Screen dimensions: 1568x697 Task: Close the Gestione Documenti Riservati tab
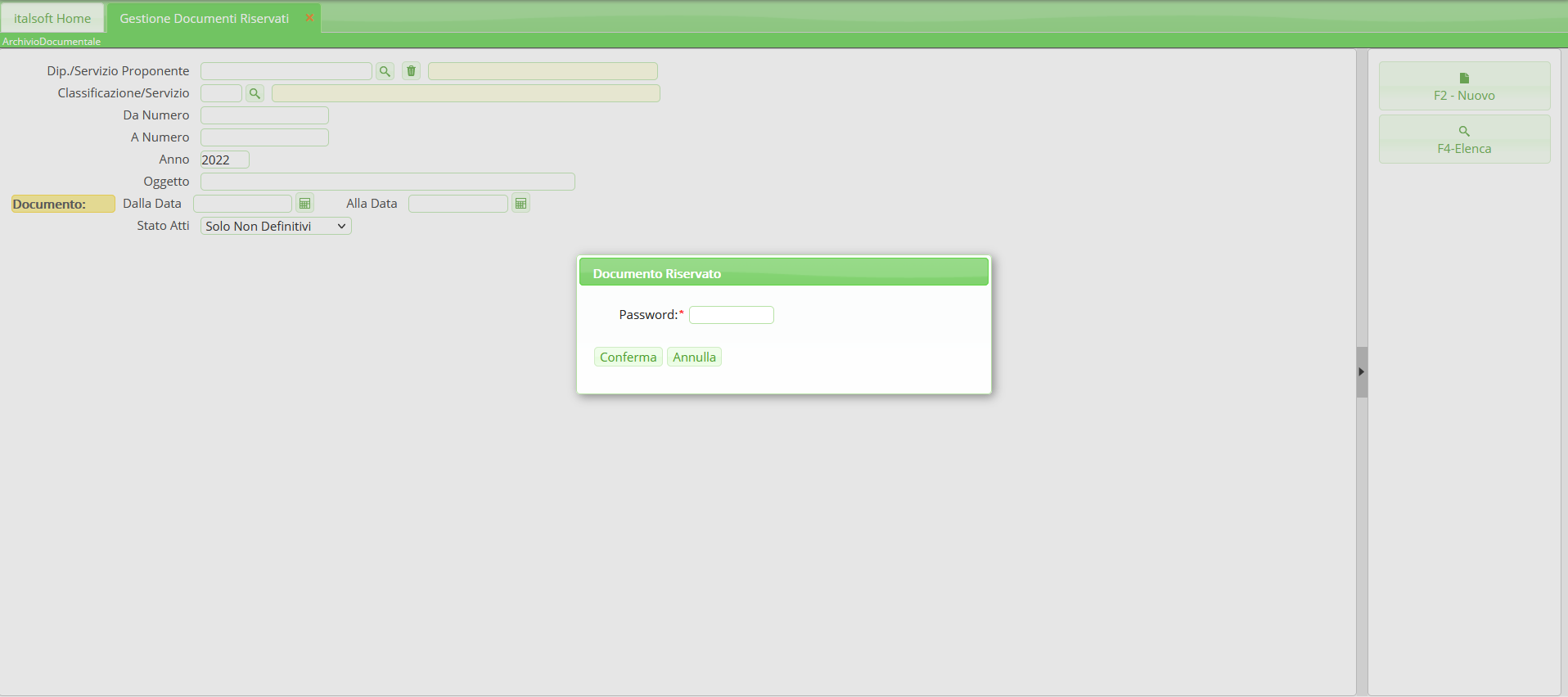point(309,18)
